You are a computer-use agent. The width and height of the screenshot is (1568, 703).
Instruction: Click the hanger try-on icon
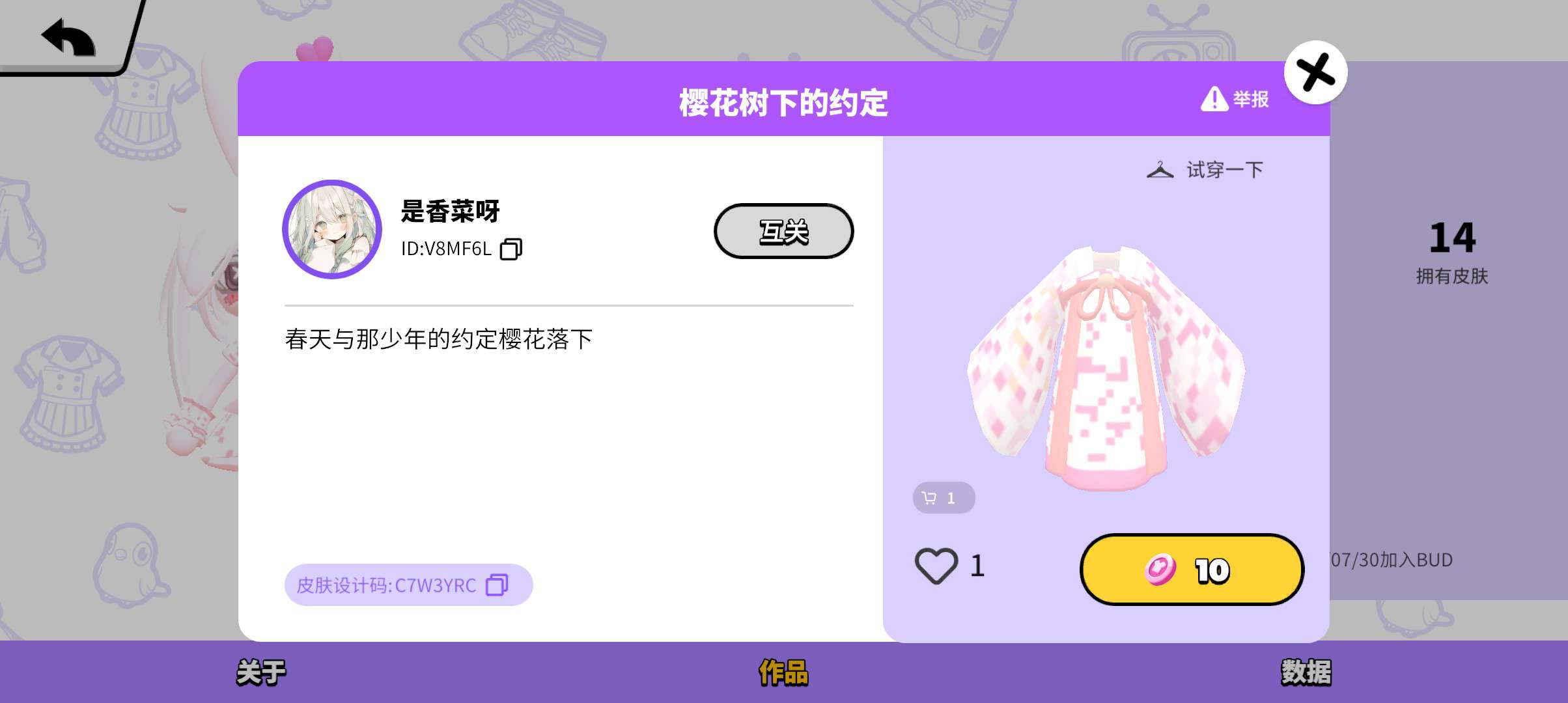[1160, 170]
